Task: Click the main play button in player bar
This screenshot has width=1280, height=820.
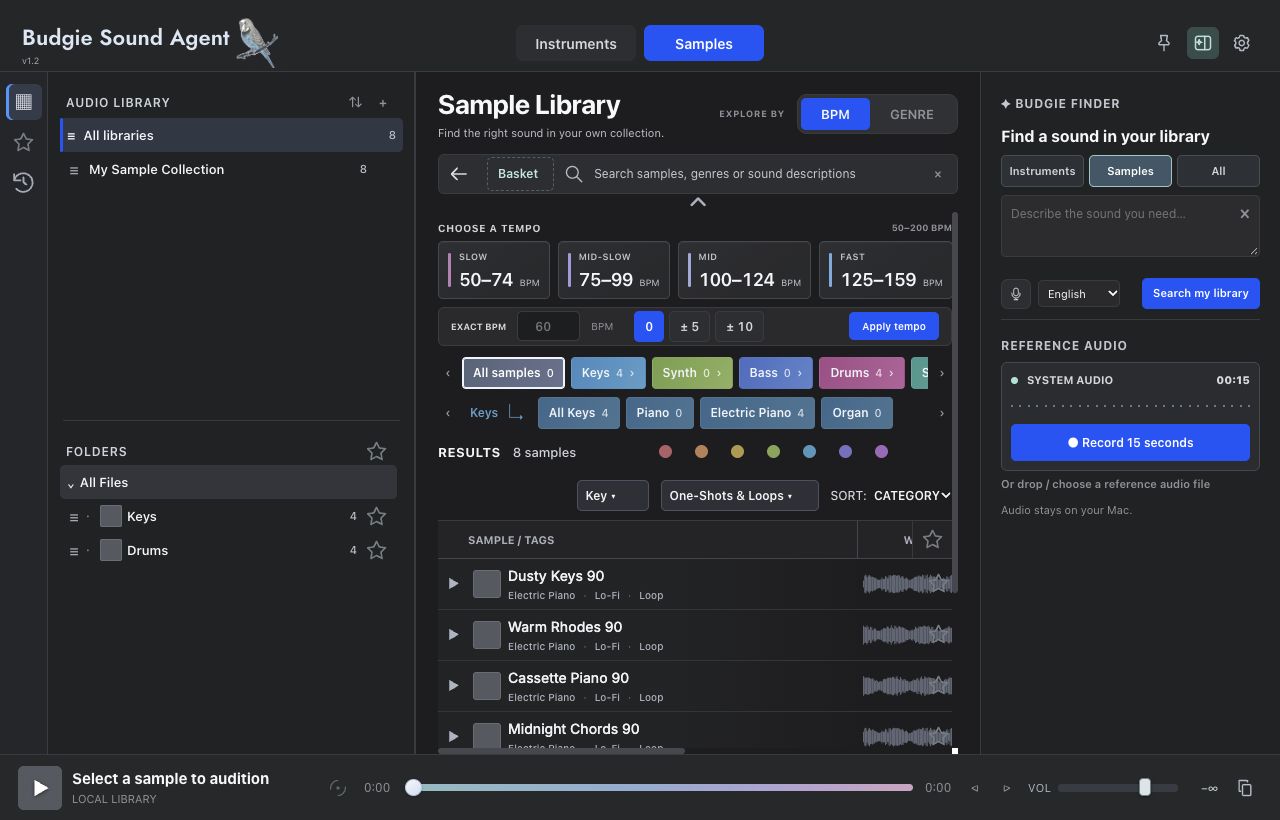Action: 40,788
